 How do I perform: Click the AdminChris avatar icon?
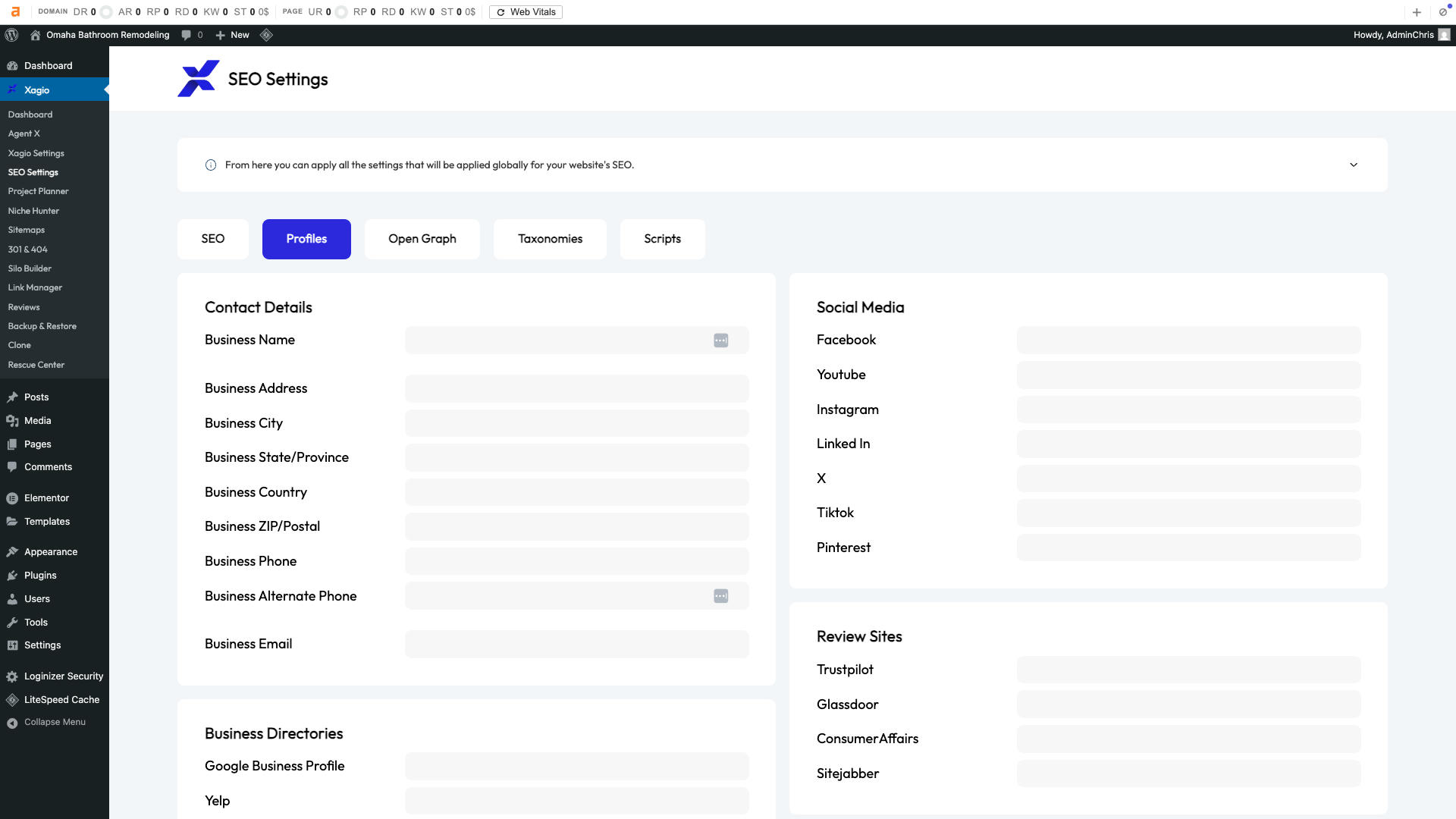coord(1444,35)
